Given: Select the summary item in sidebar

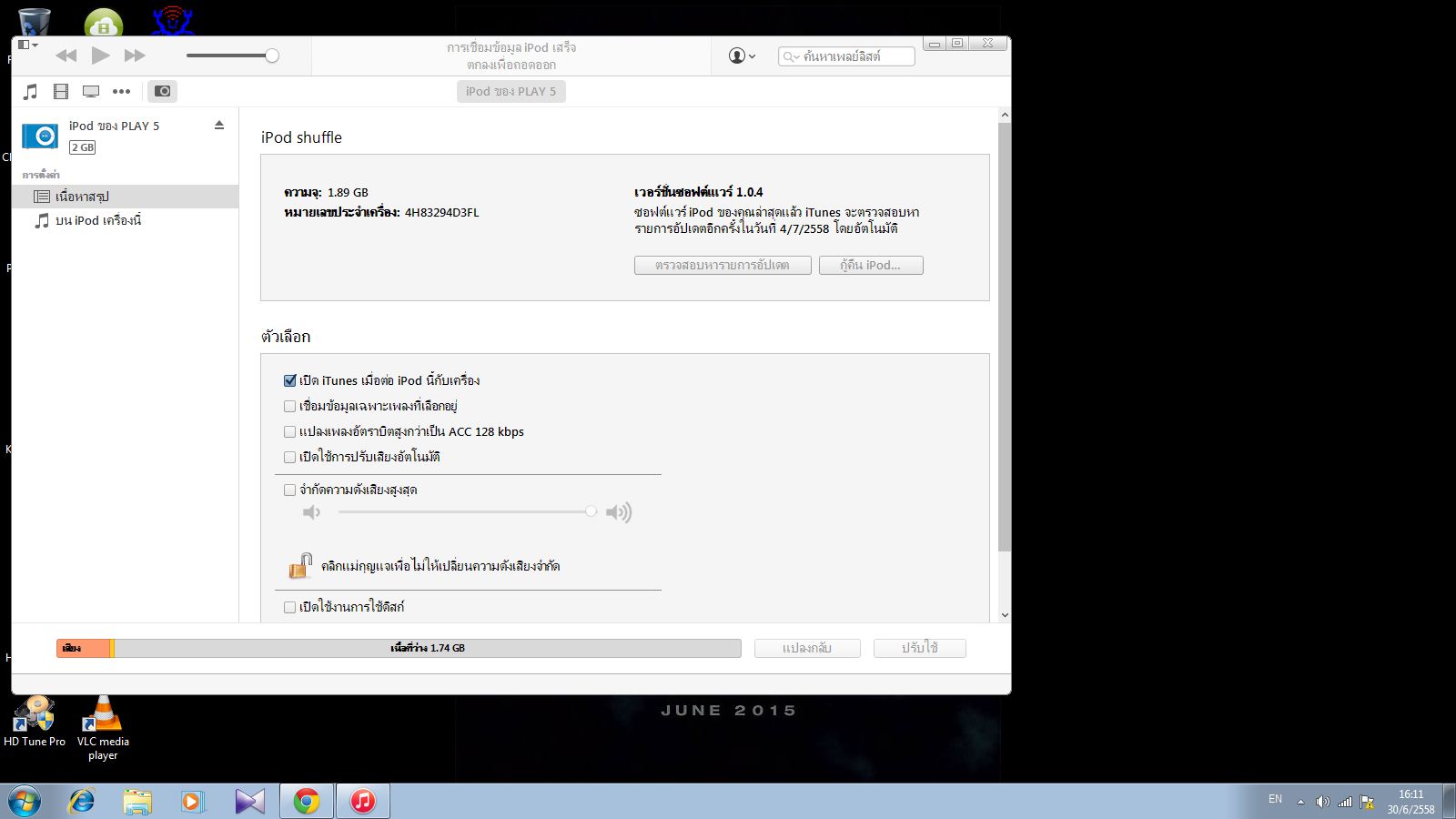Looking at the screenshot, I should [82, 197].
